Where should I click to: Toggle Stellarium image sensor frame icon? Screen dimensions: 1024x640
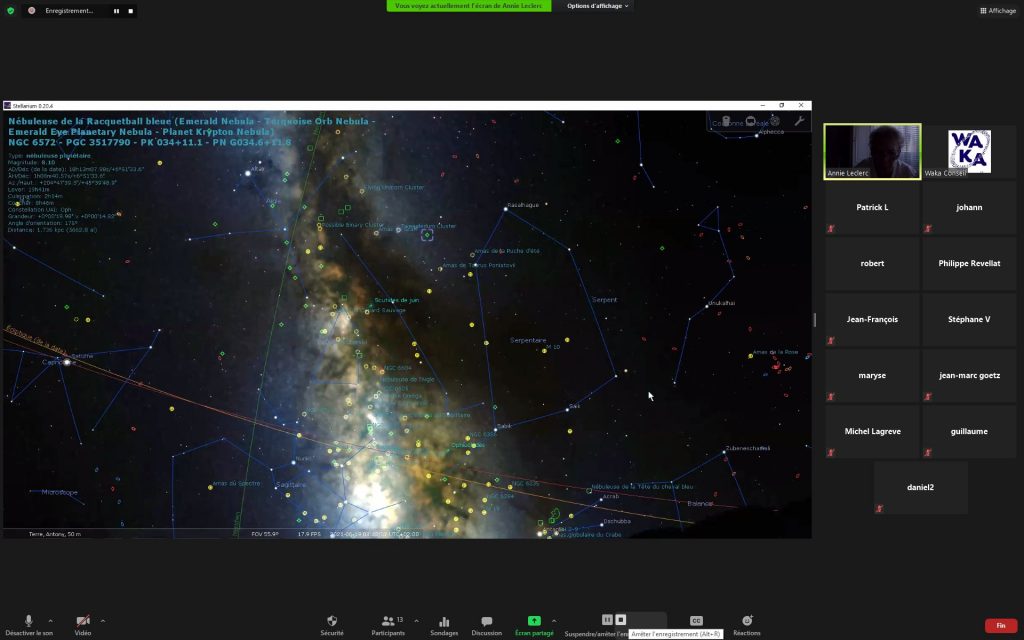750,121
